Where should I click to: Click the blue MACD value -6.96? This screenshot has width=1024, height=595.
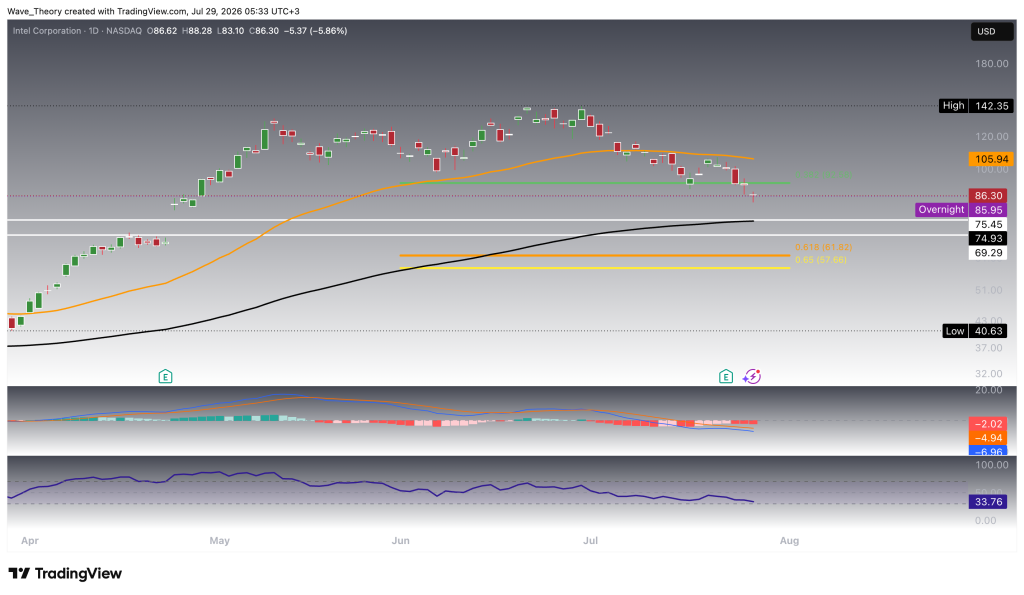point(988,451)
